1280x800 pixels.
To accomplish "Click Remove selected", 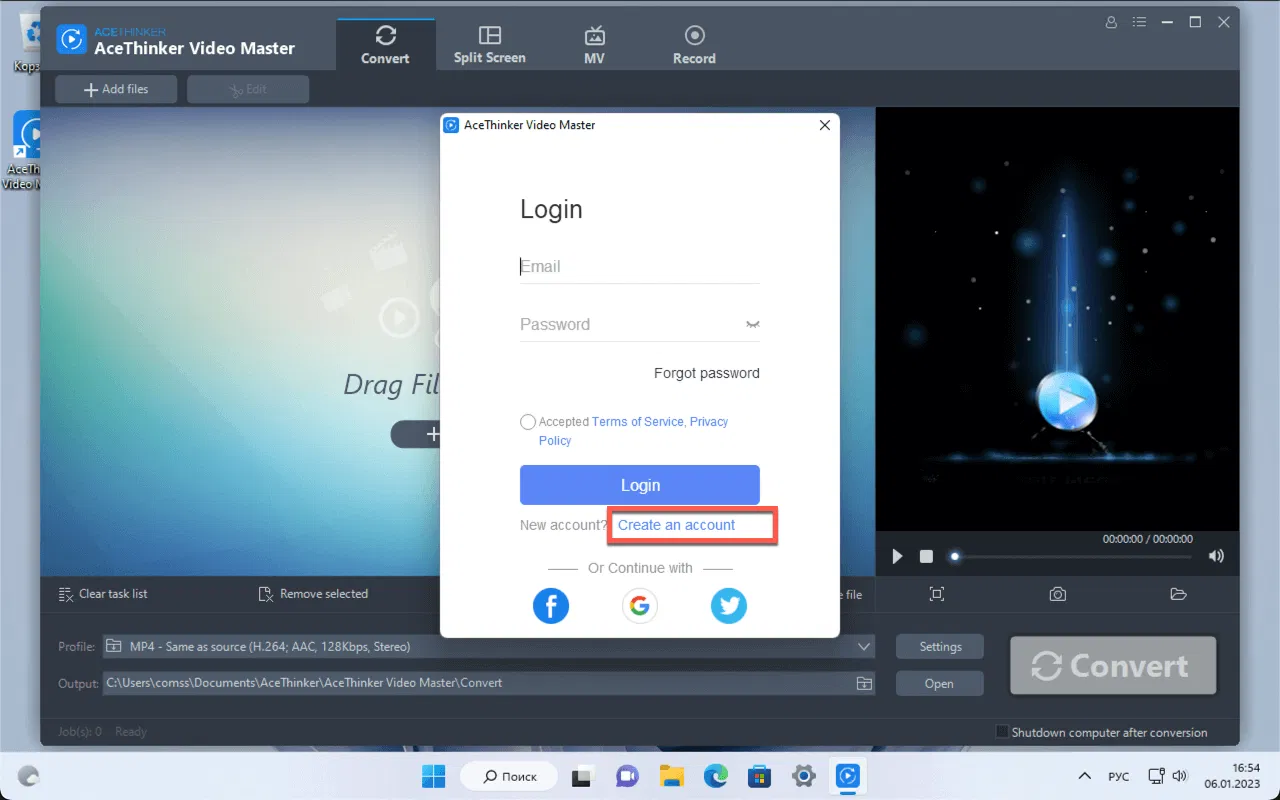I will 313,594.
